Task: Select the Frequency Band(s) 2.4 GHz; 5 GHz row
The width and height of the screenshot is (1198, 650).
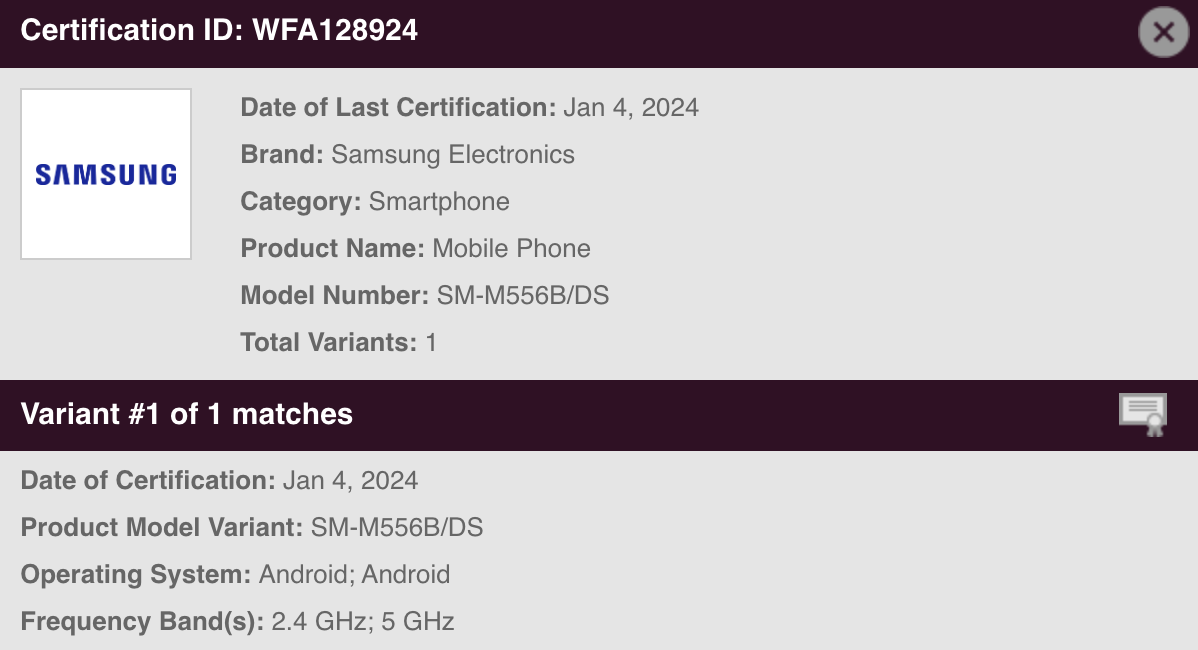Action: click(237, 621)
